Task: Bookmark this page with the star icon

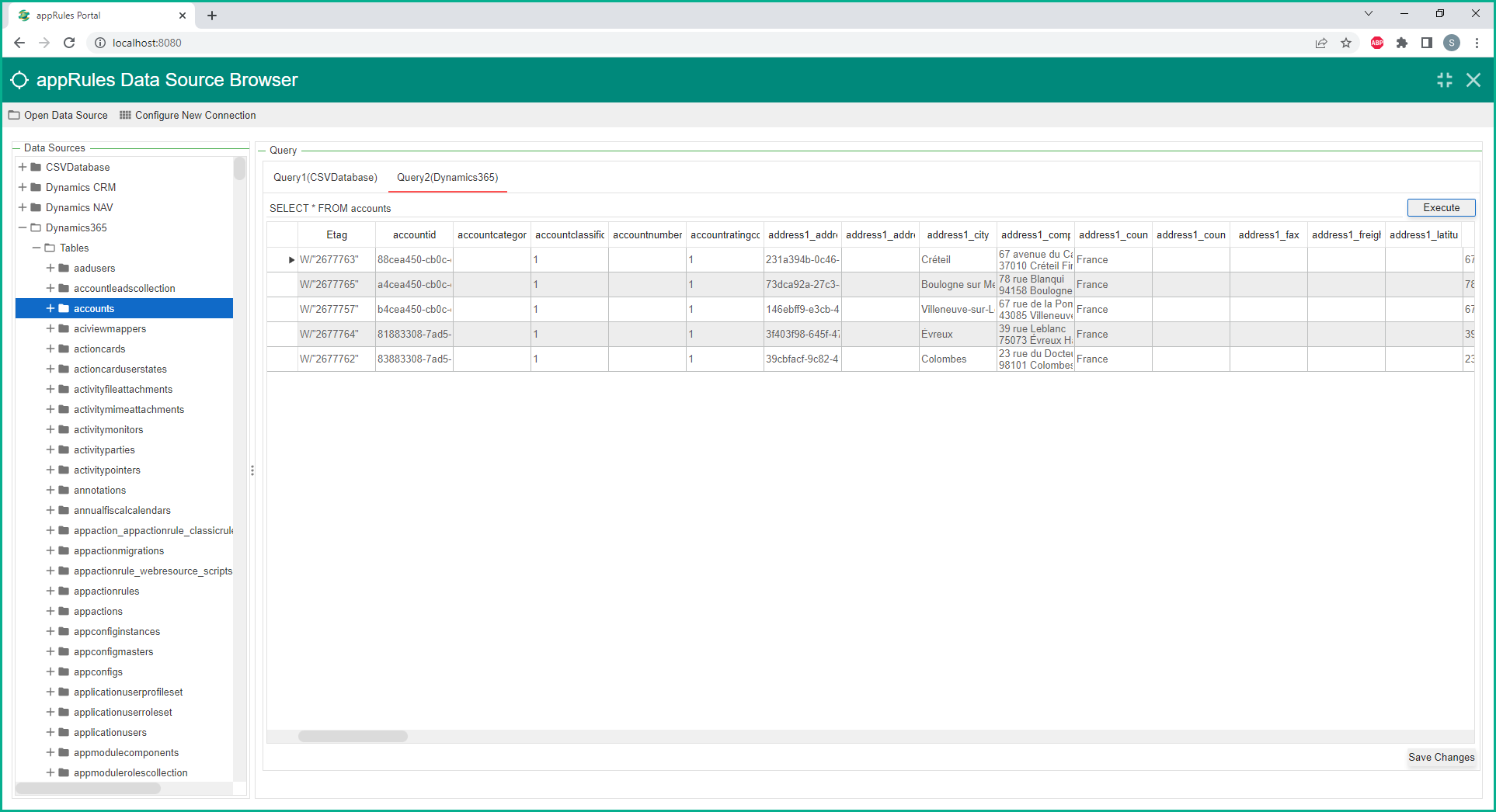Action: point(1346,43)
